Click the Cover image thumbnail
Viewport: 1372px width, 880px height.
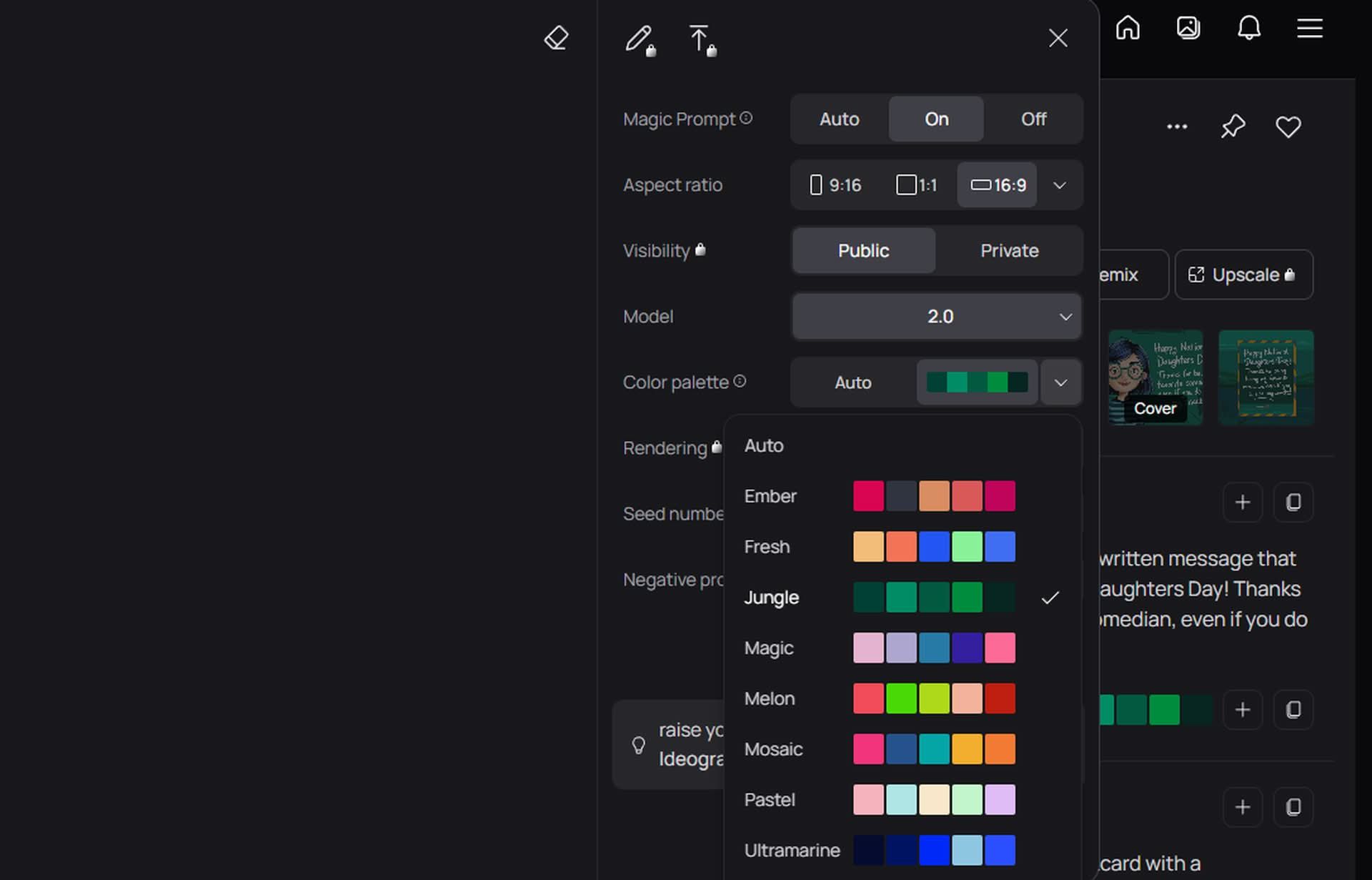click(x=1155, y=377)
